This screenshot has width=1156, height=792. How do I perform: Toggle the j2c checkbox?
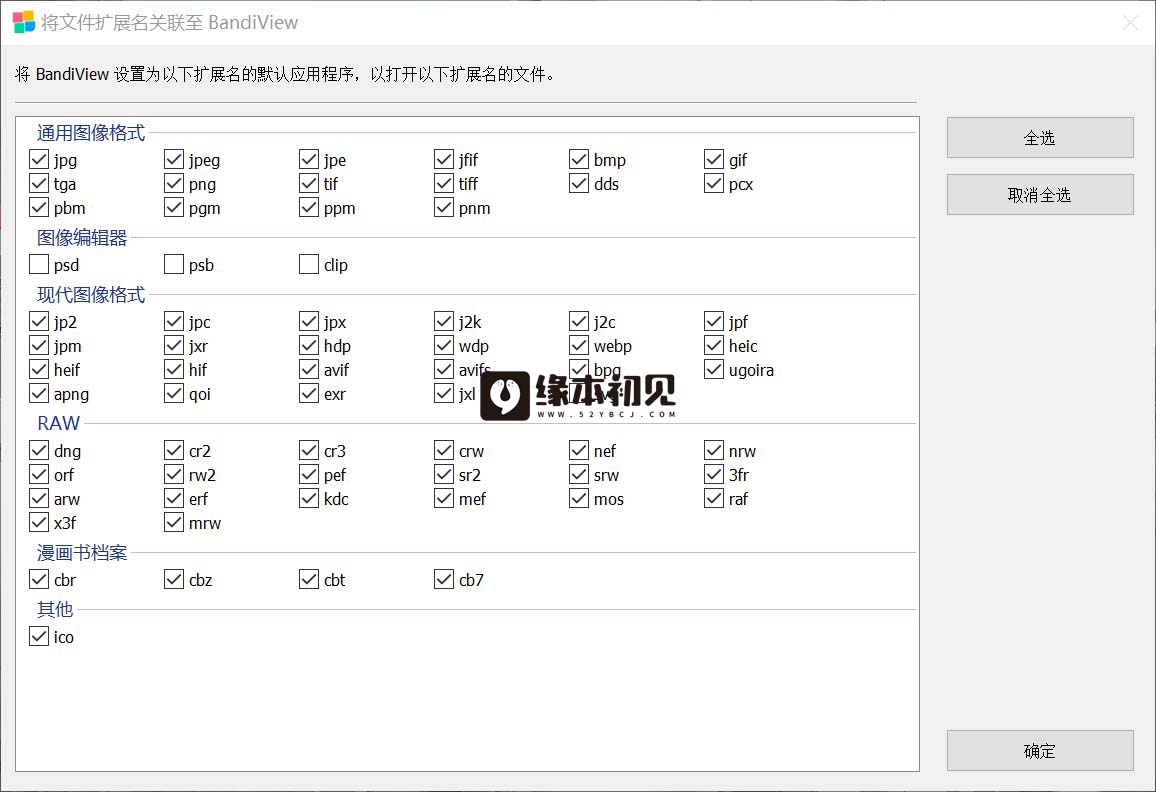579,321
